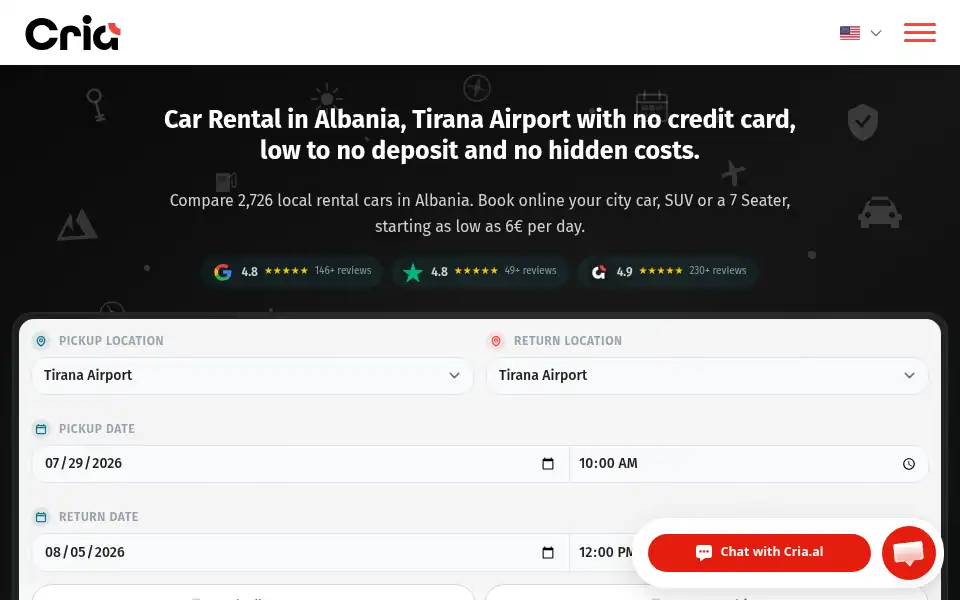The height and width of the screenshot is (600, 960).
Task: Open Cria 230+ reviews badge
Action: pyautogui.click(x=669, y=271)
